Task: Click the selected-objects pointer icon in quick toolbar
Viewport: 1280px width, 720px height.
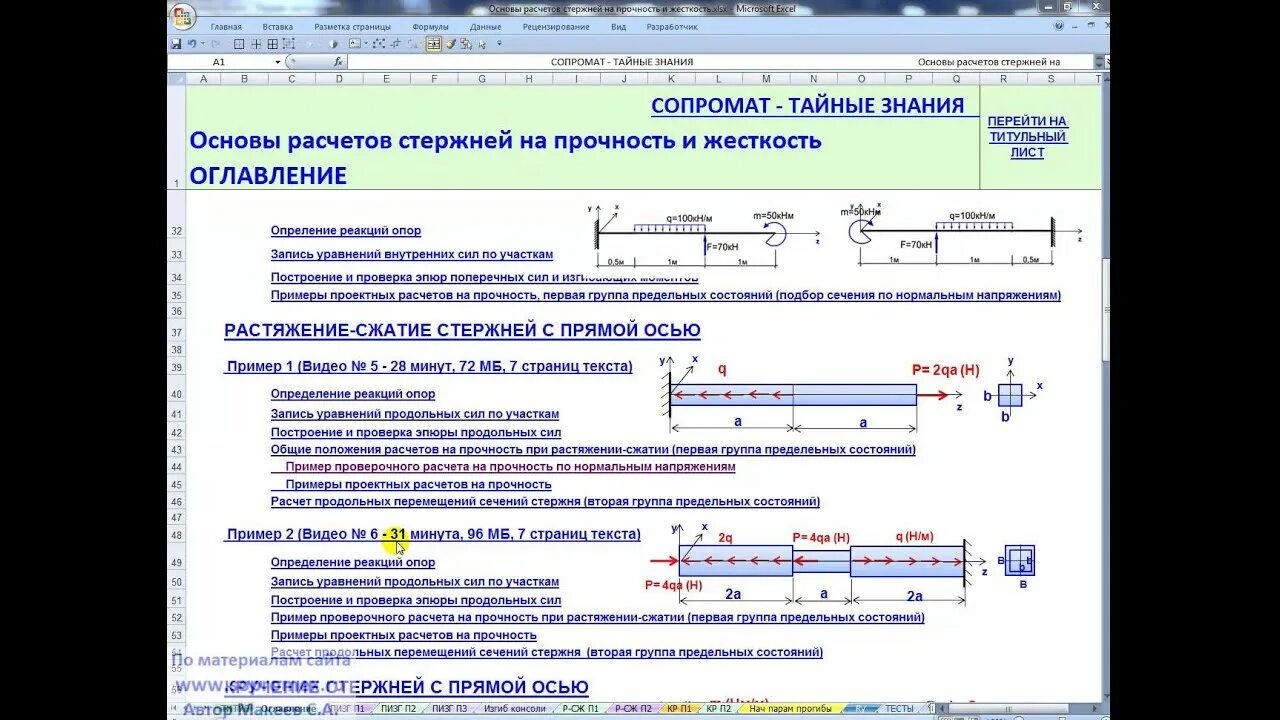Action: (x=482, y=44)
